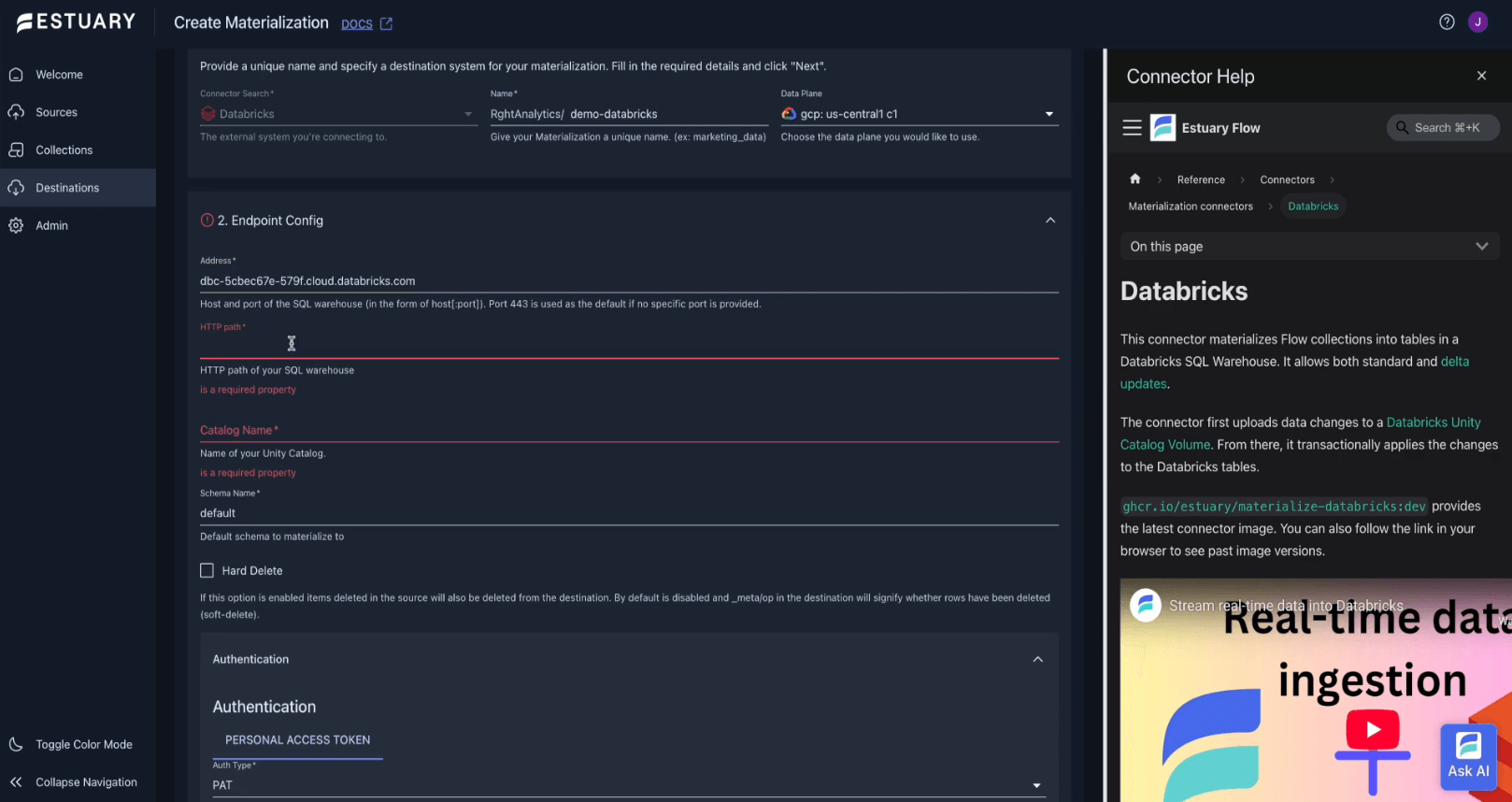Open the help question mark icon

pyautogui.click(x=1447, y=22)
